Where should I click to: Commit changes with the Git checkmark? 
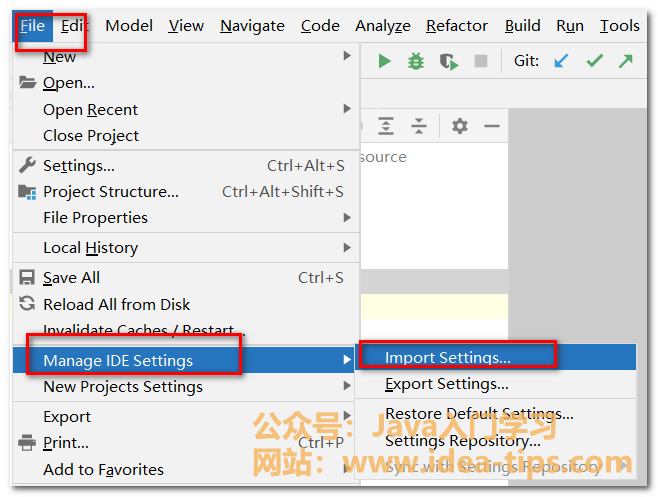click(594, 61)
